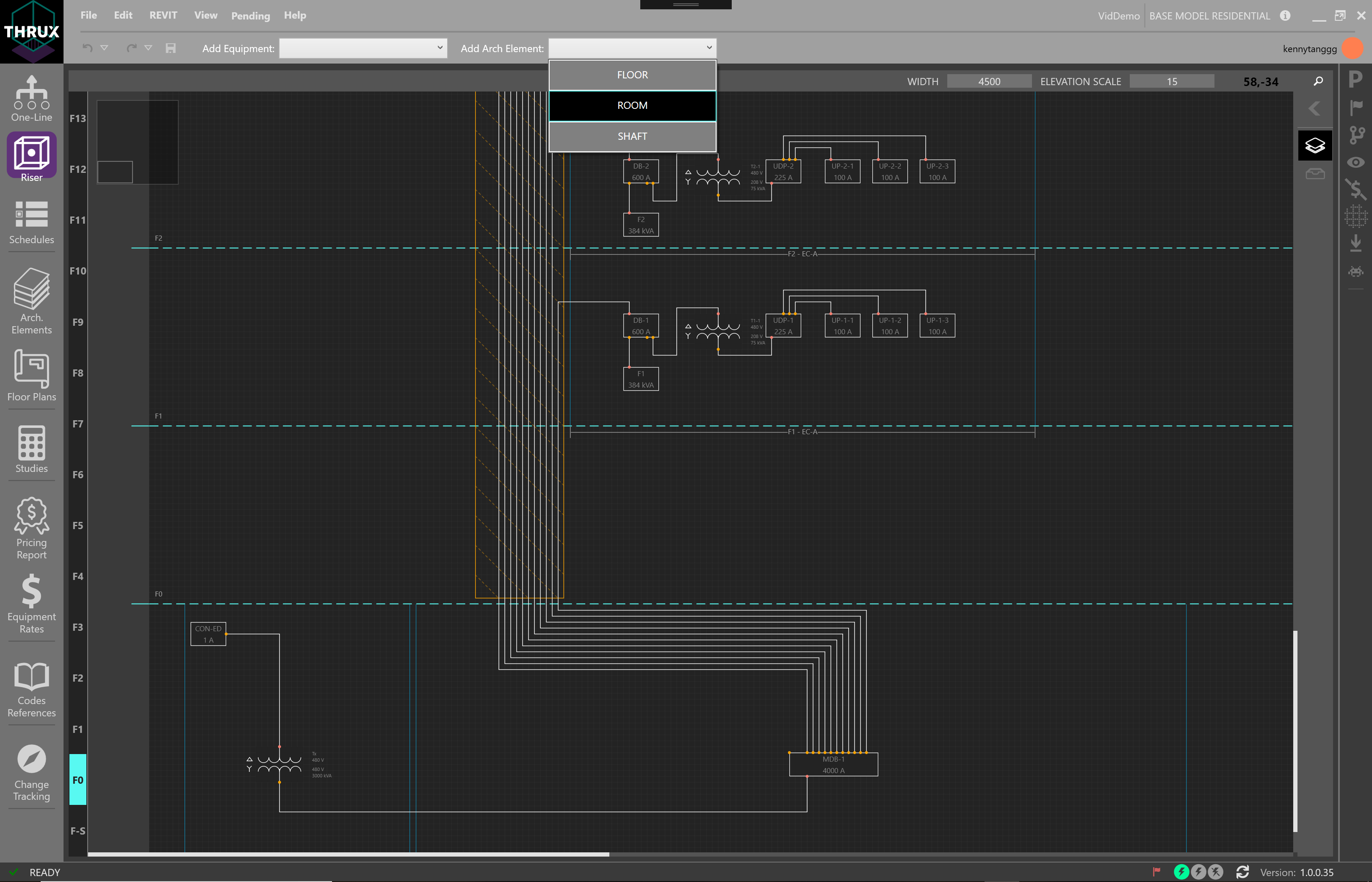This screenshot has height=882, width=1372.
Task: Select the F0 floor level marker
Action: pyautogui.click(x=78, y=779)
